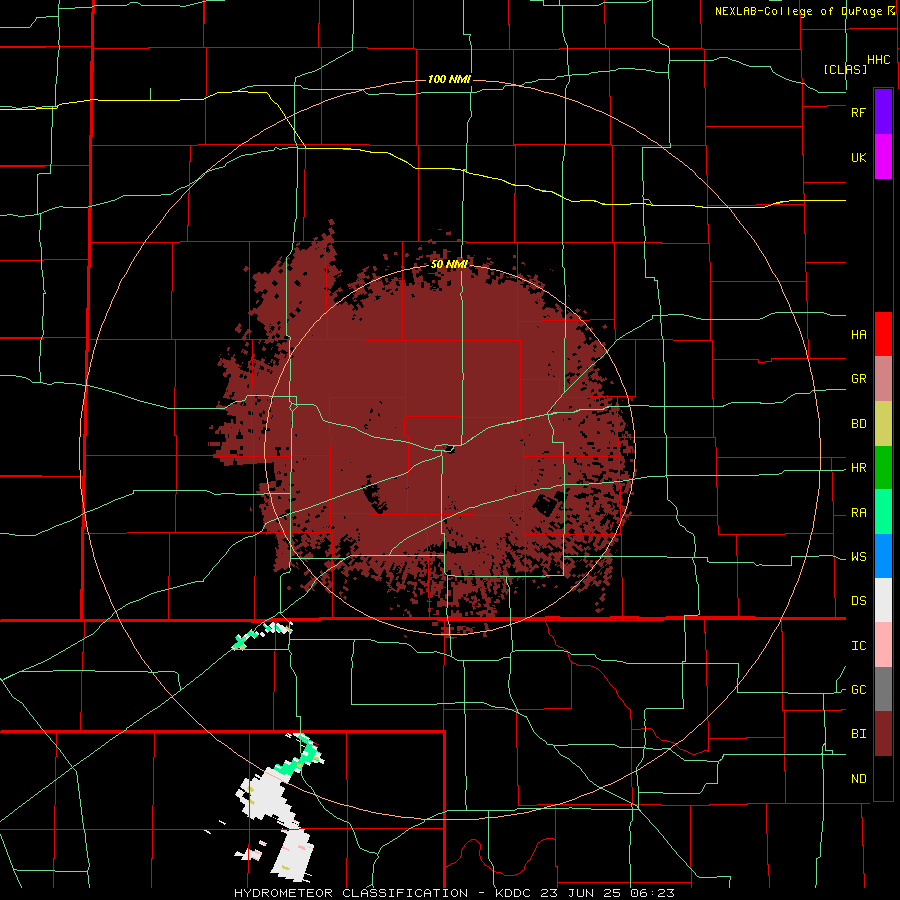Select the DS legend label
This screenshot has height=900, width=900.
(x=858, y=601)
